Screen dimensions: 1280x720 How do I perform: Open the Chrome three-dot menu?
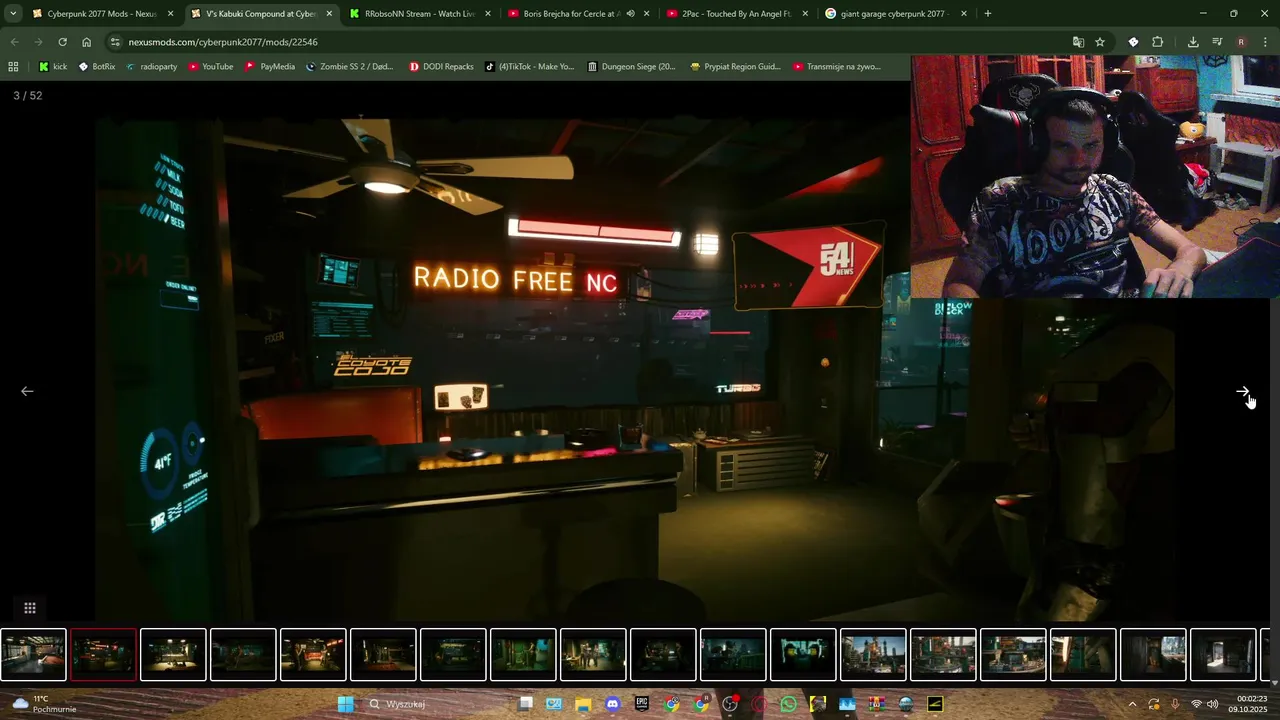pos(1265,42)
